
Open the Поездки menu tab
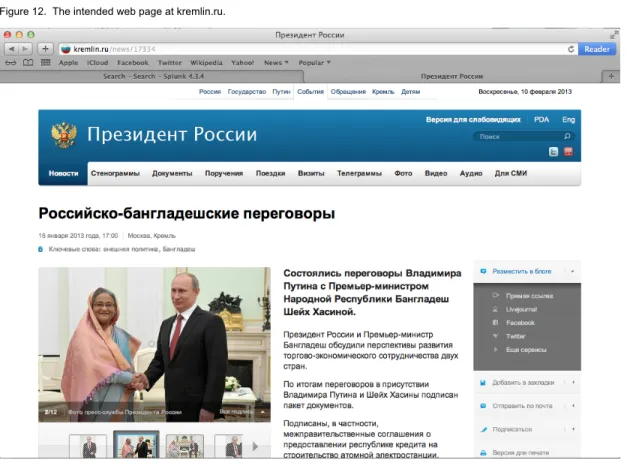[270, 173]
